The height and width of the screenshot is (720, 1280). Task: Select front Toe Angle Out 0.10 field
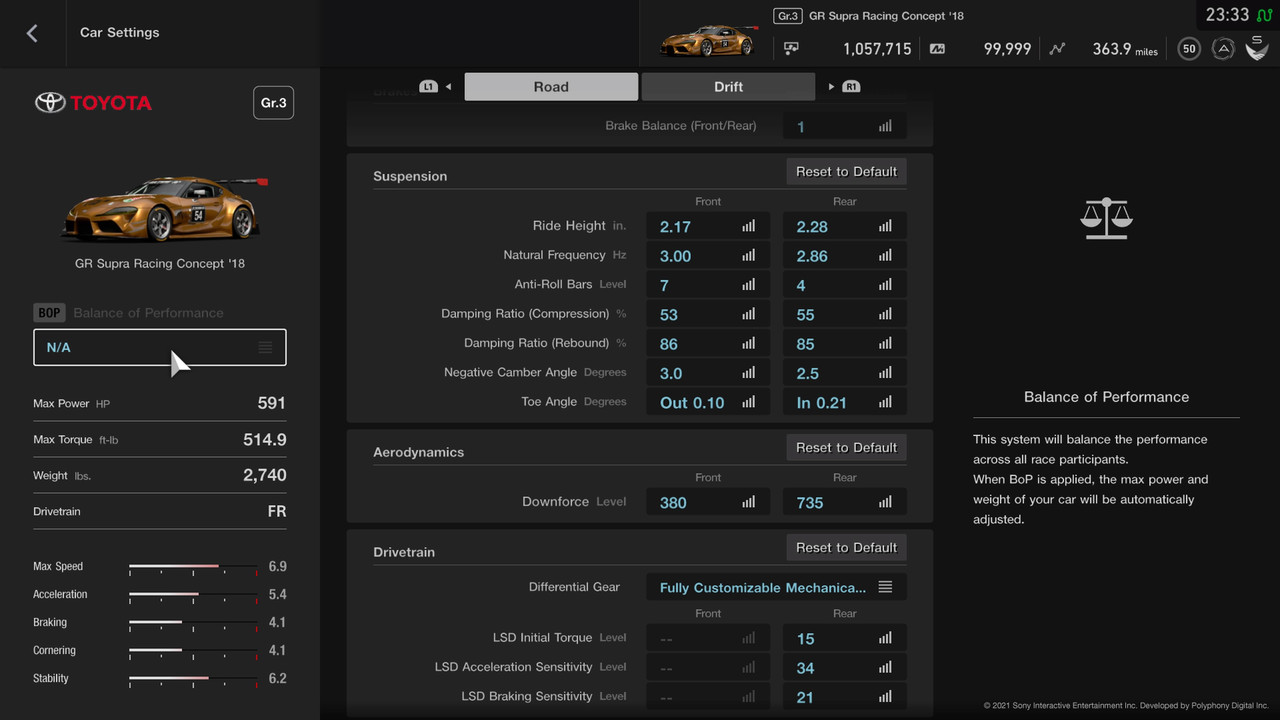[x=708, y=402]
